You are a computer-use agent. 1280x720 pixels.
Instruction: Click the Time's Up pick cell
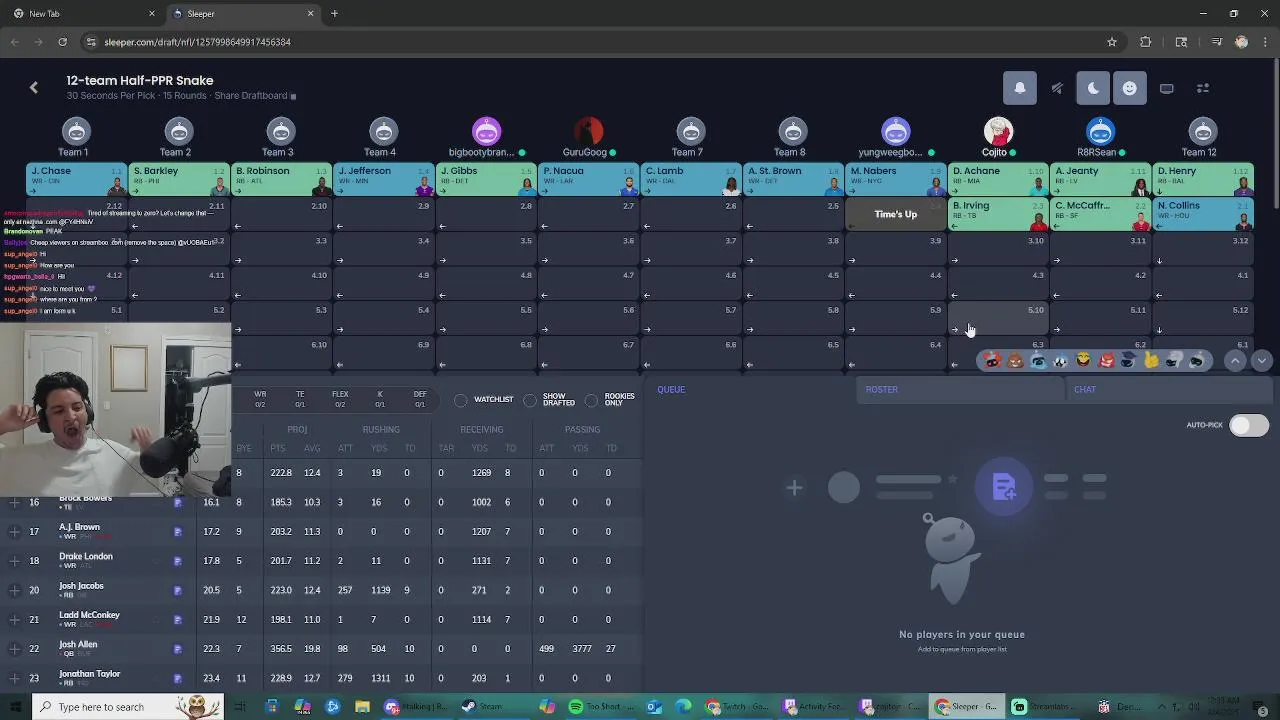tap(895, 214)
